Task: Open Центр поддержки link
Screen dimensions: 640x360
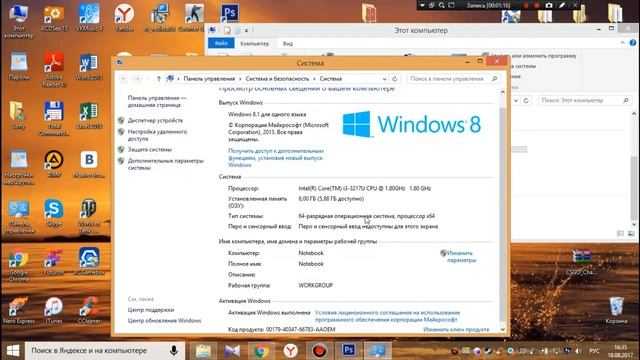Action: pos(151,310)
